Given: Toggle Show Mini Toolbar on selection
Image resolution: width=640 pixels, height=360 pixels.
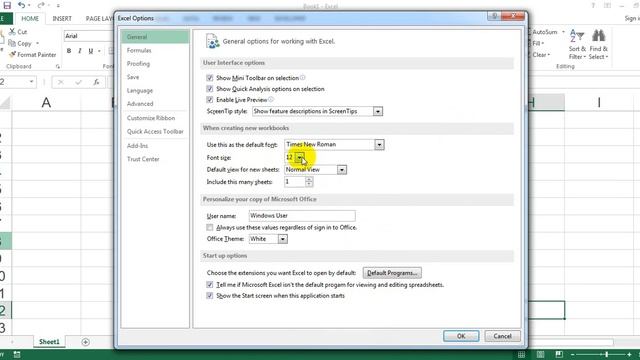Looking at the screenshot, I should pos(210,78).
